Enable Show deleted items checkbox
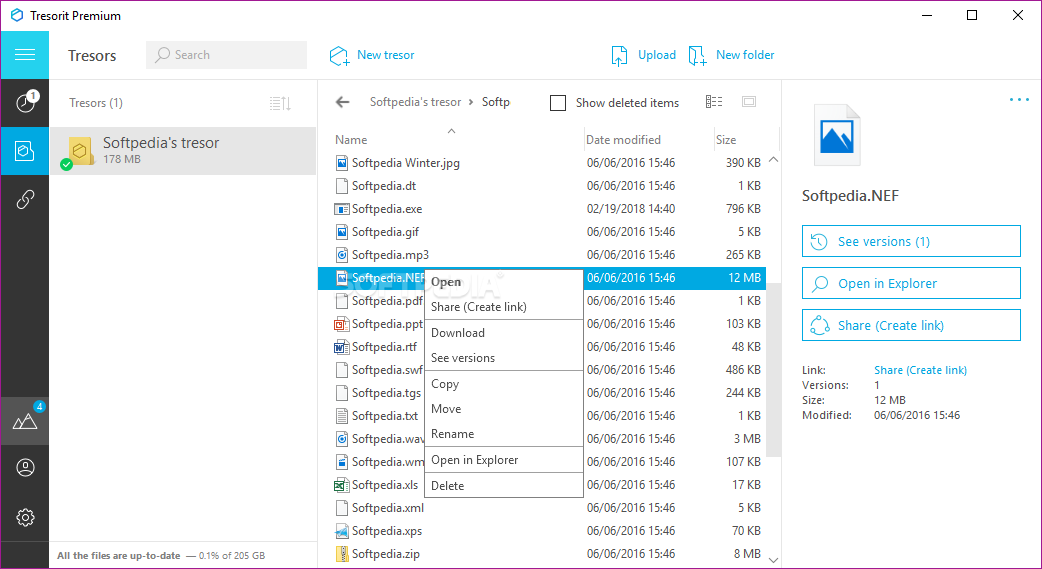This screenshot has height=569, width=1042. tap(558, 103)
